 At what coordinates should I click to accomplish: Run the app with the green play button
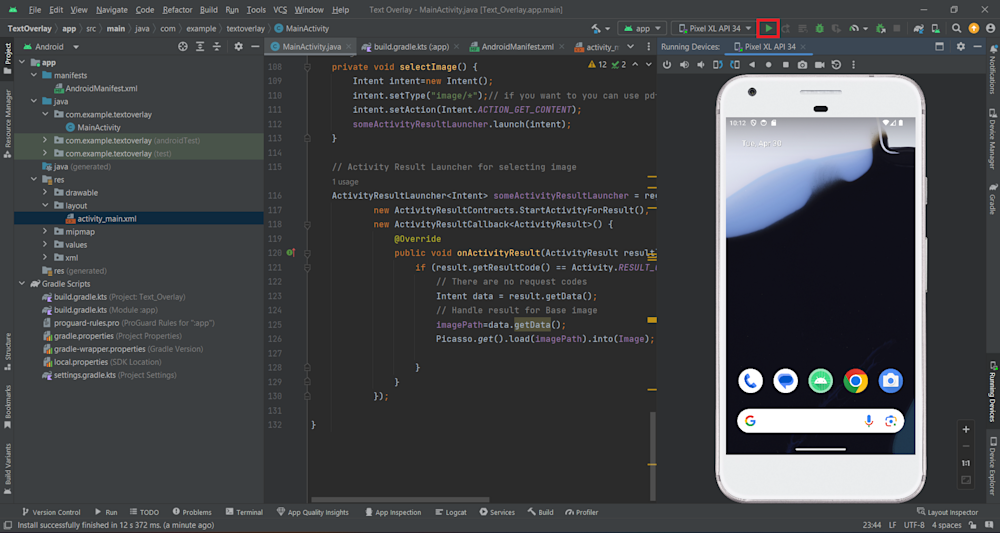pos(769,28)
